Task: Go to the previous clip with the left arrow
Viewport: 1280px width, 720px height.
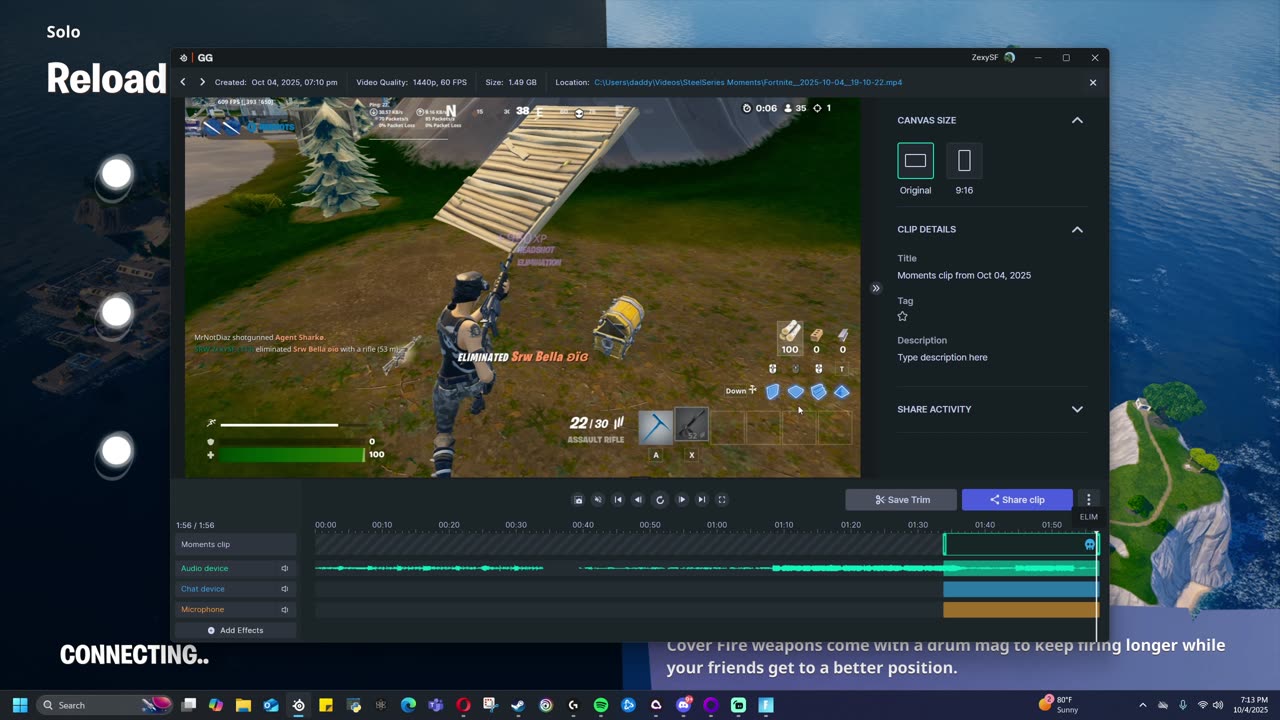Action: tap(183, 82)
